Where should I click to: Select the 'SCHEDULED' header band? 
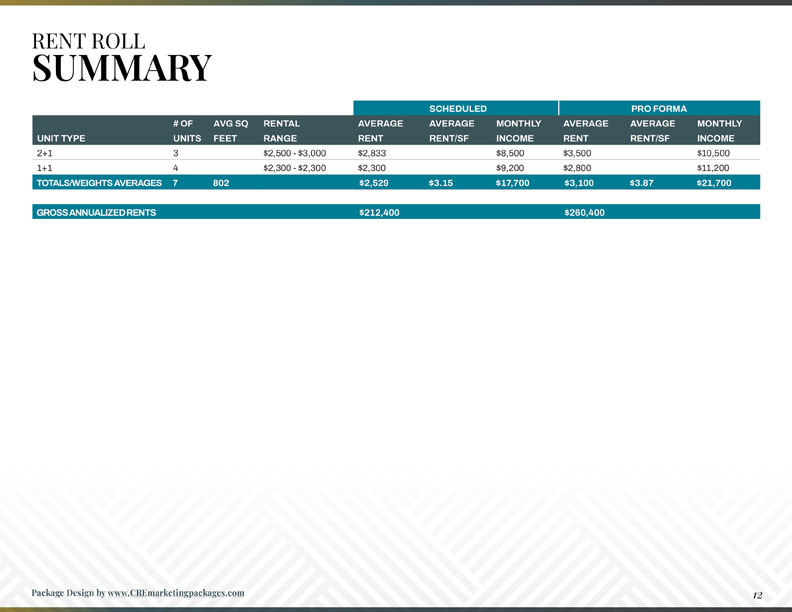tap(456, 108)
